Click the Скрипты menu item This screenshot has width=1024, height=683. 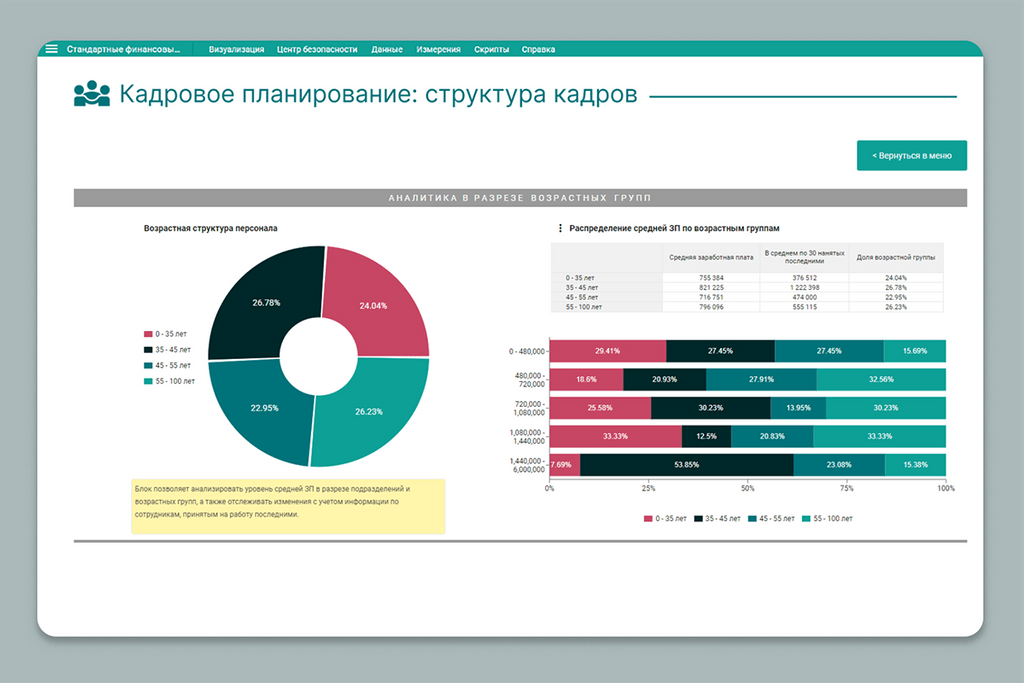click(x=492, y=49)
